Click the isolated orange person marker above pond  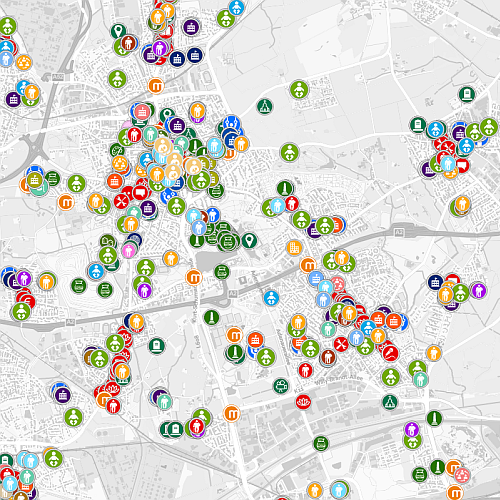(171, 258)
